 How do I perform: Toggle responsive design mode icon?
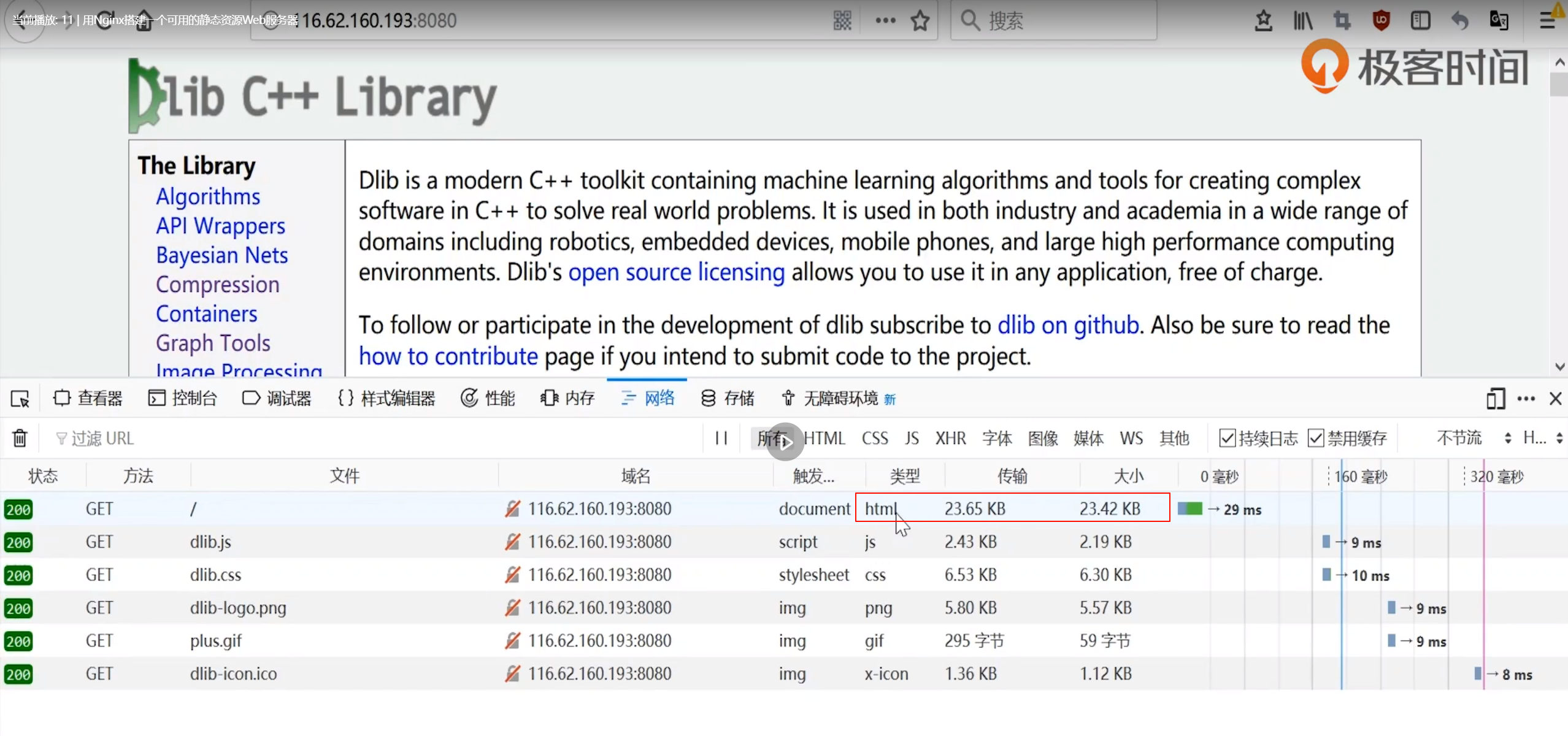[x=1496, y=399]
